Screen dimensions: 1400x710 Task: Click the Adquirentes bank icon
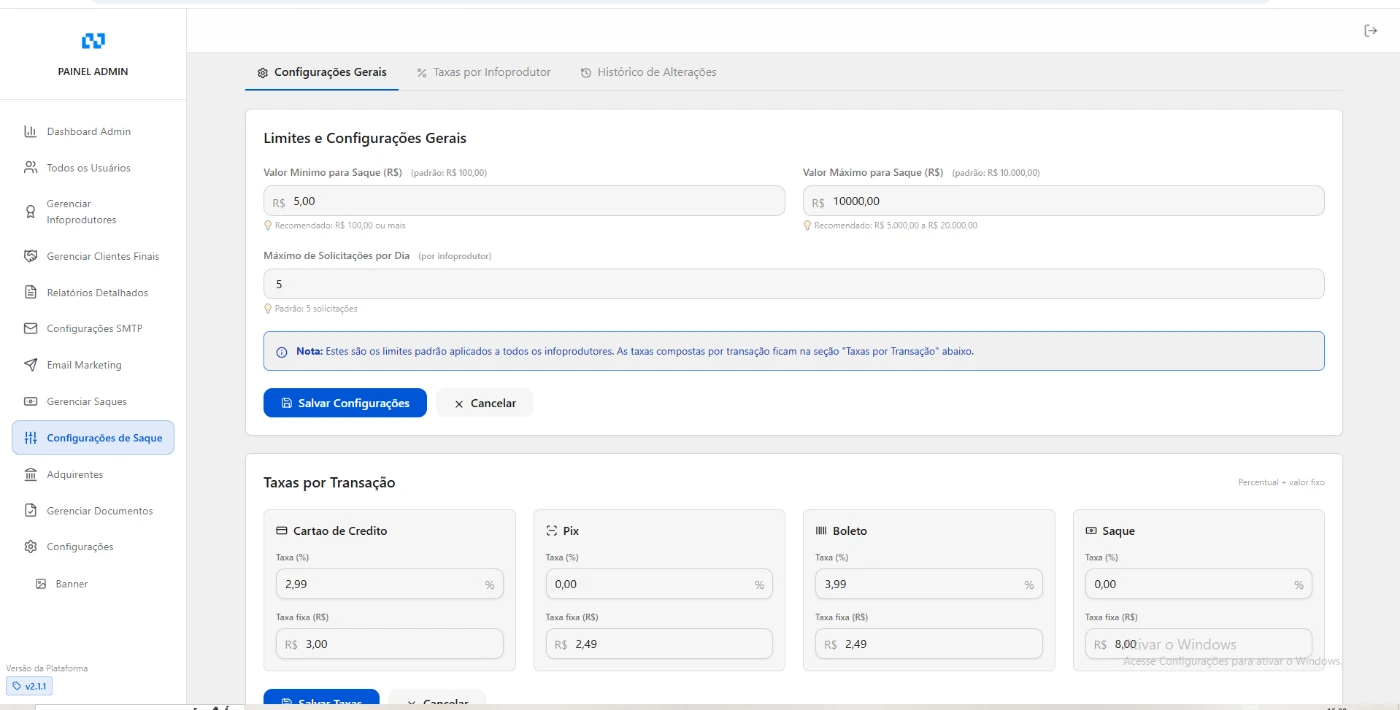point(30,475)
